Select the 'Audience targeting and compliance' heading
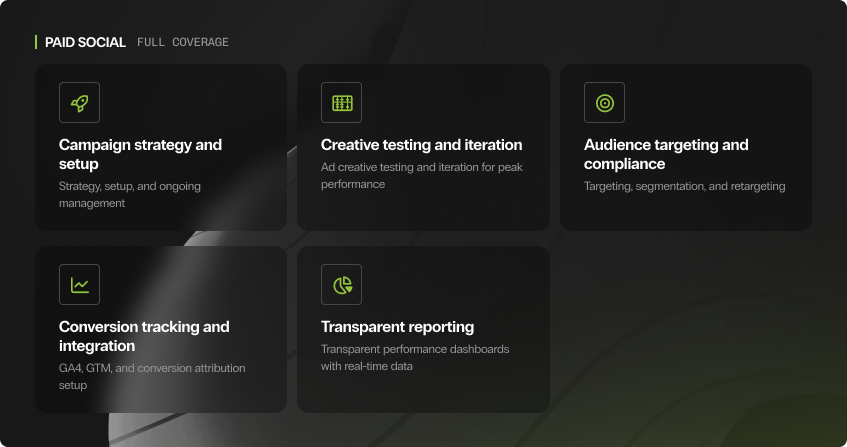The image size is (847, 447). tap(666, 154)
